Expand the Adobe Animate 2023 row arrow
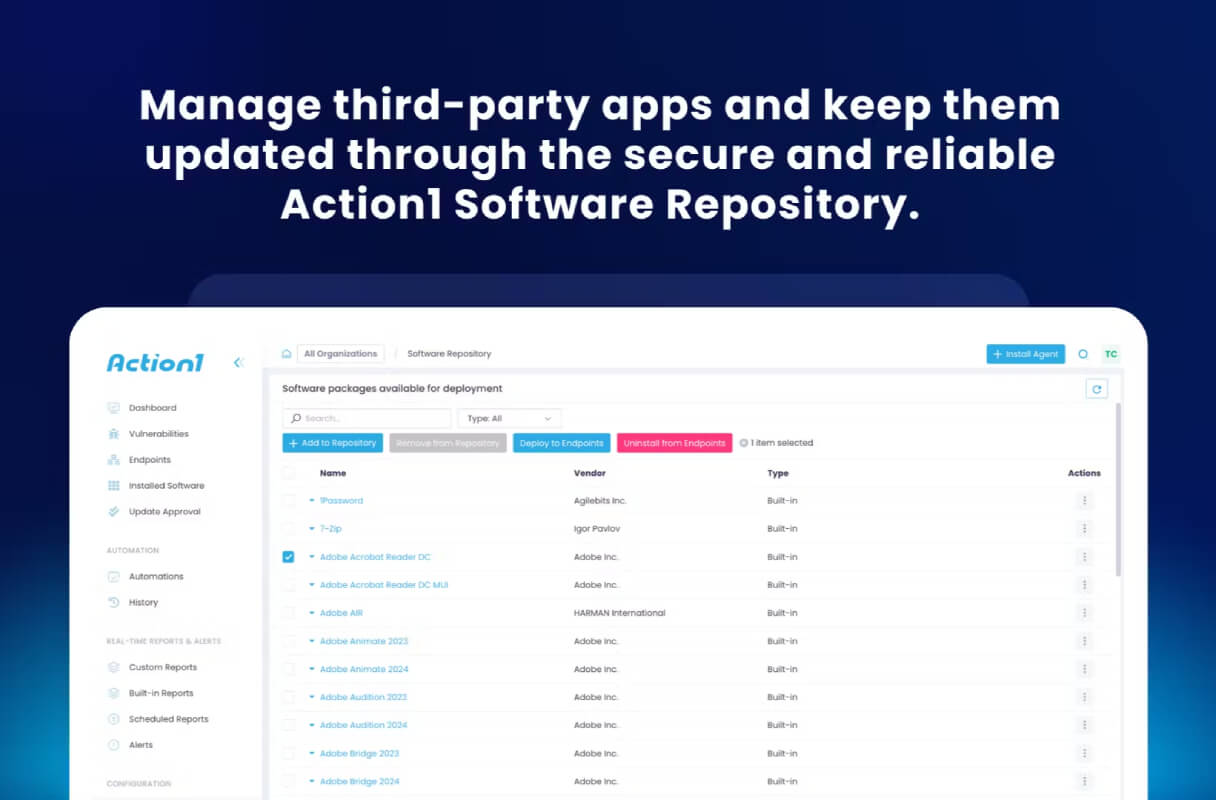Screen dimensions: 1216x800 312,641
